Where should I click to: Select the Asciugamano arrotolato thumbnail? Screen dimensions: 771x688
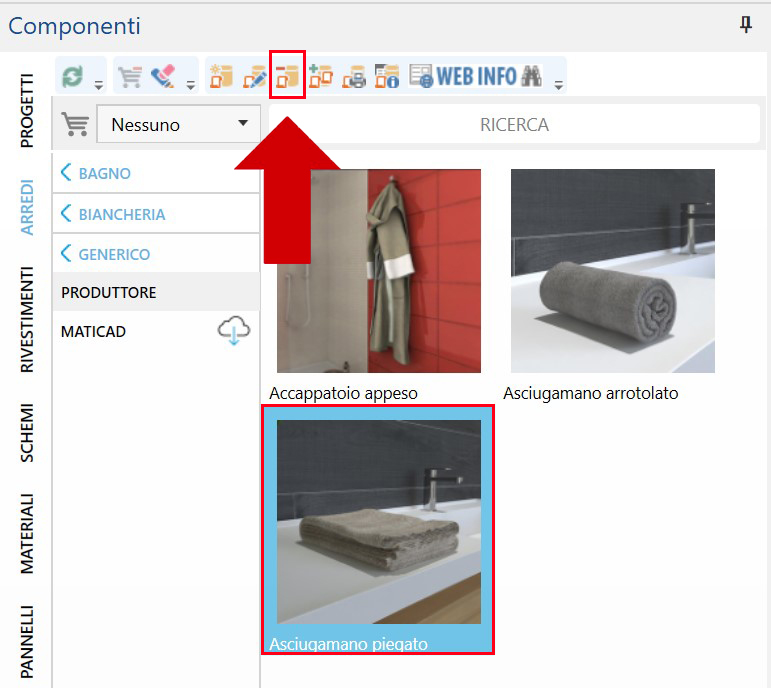tap(613, 271)
